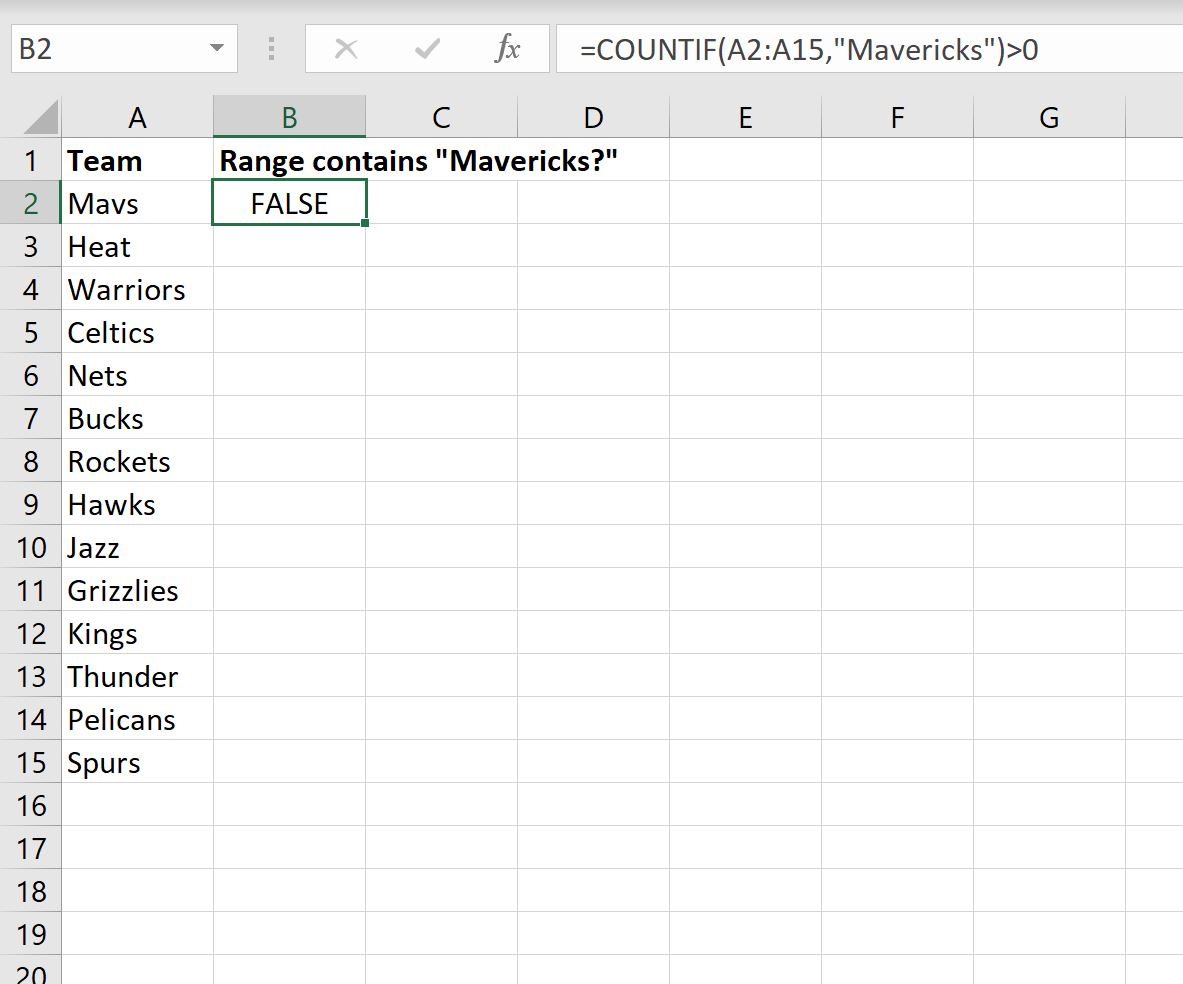
Task: Select column G header
Action: tap(1048, 116)
